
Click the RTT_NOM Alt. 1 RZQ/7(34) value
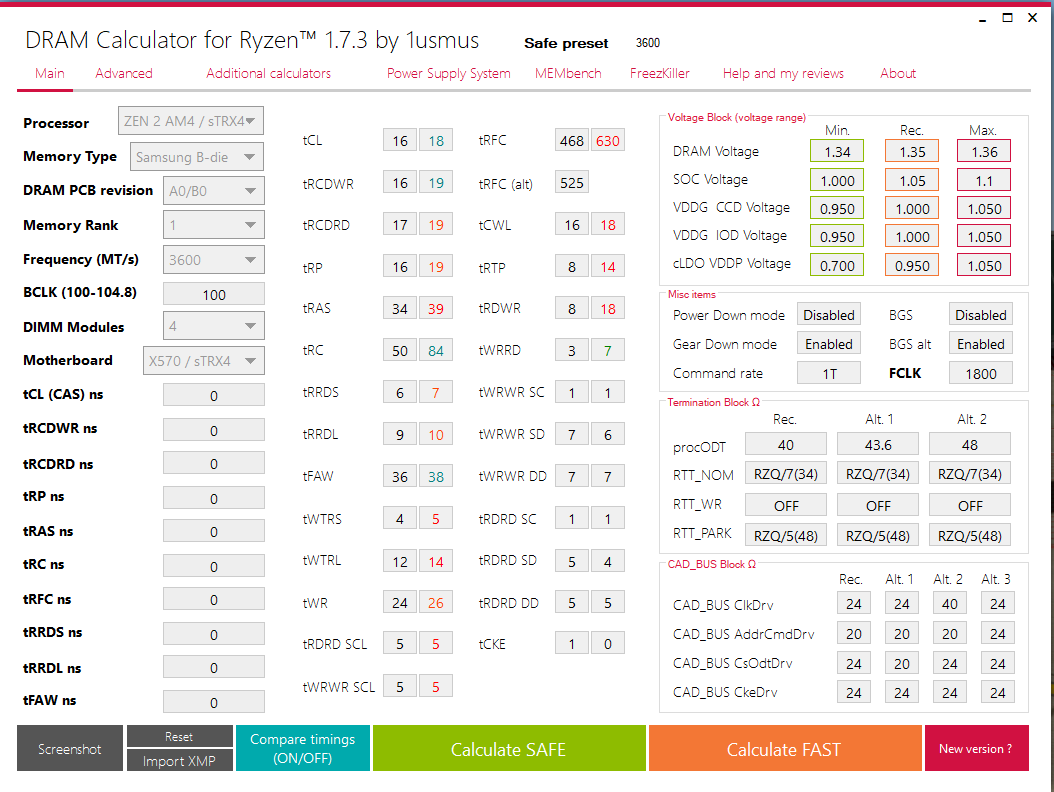point(878,474)
